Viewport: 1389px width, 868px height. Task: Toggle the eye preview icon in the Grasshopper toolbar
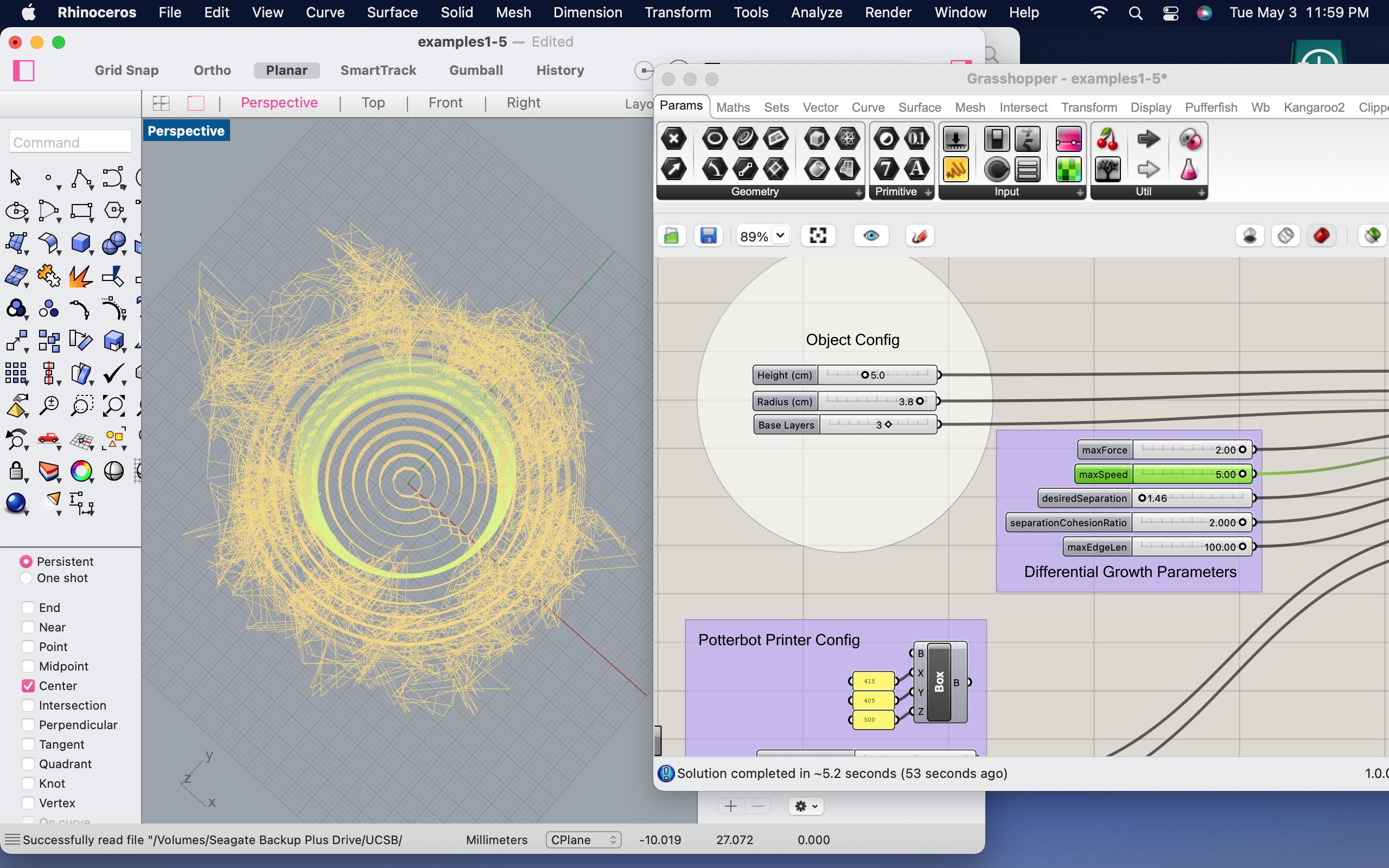click(x=871, y=236)
